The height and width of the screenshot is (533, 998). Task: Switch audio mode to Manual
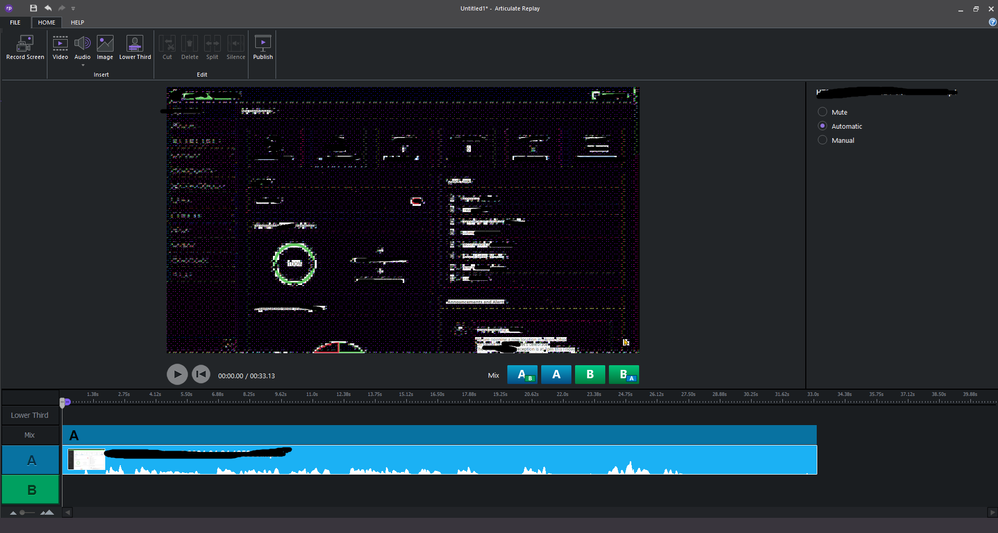[x=823, y=140]
